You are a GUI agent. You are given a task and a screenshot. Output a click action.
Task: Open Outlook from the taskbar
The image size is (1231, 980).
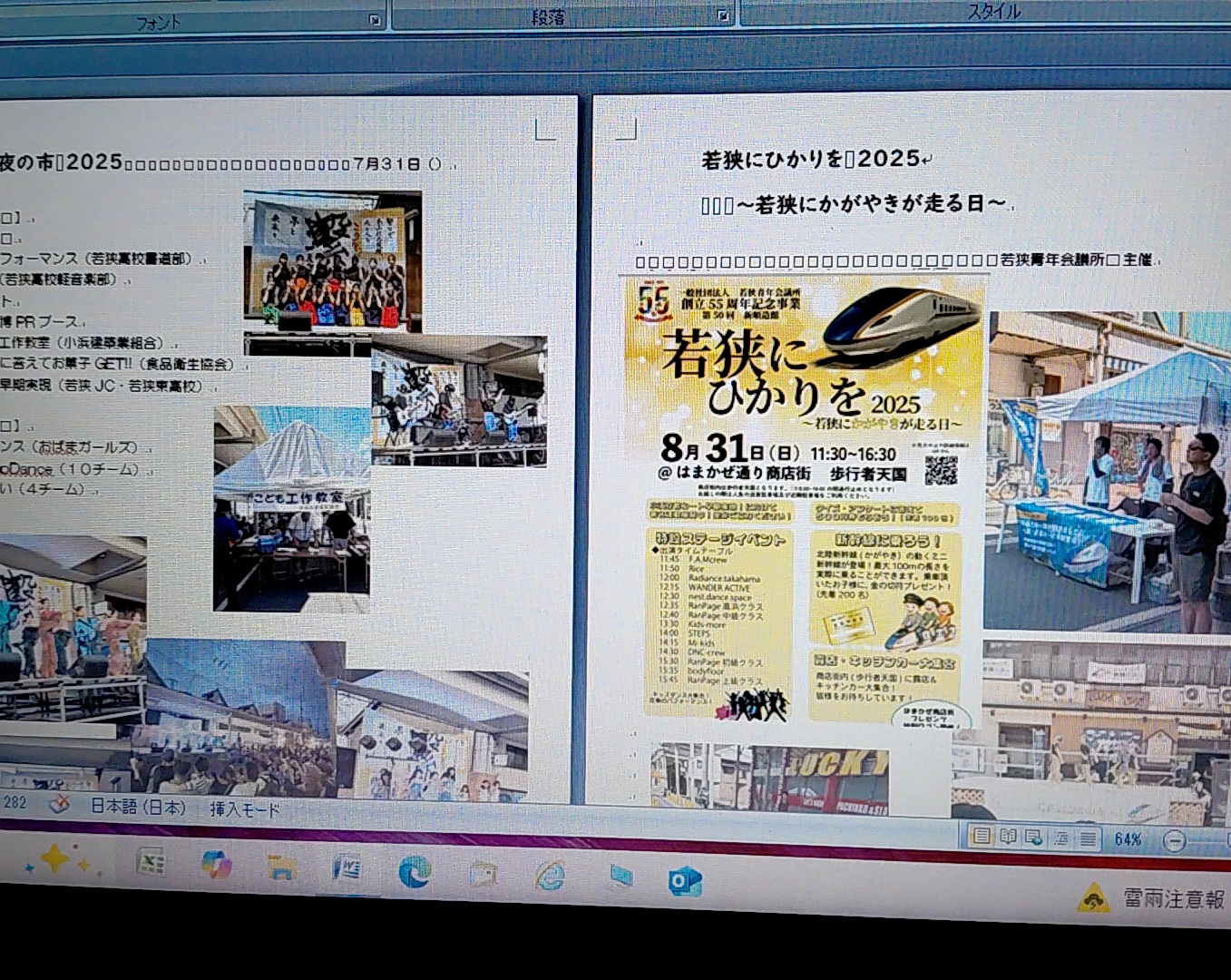point(685,881)
